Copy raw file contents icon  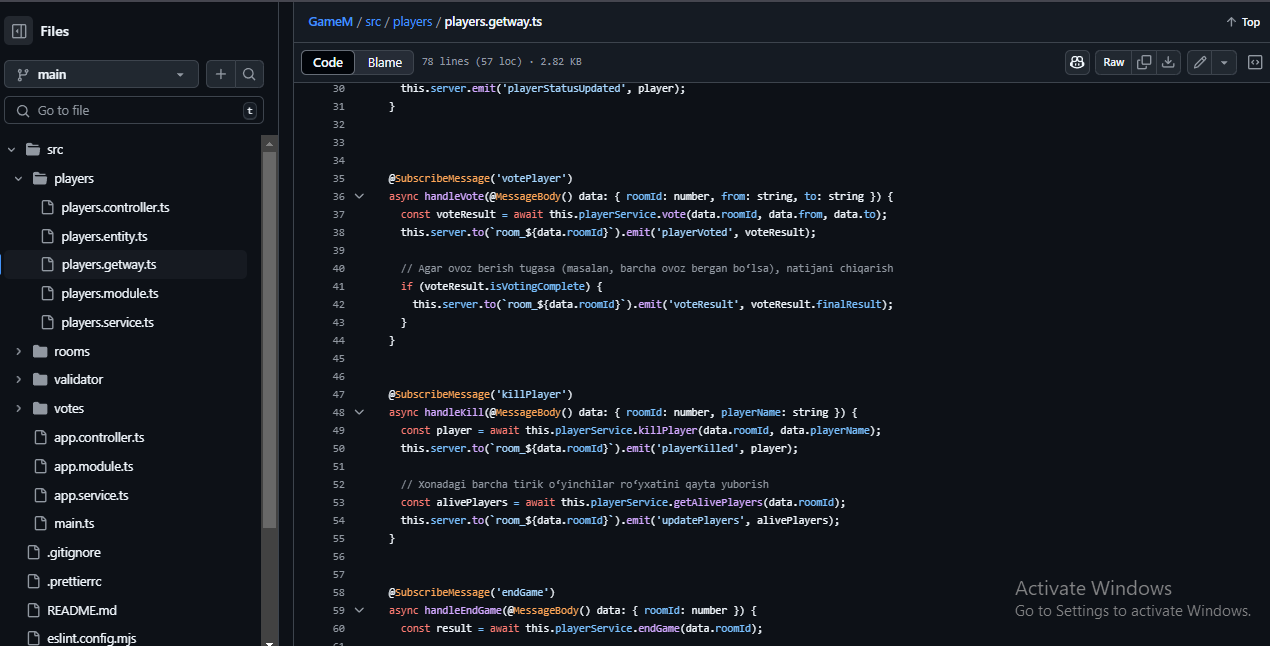click(1144, 62)
